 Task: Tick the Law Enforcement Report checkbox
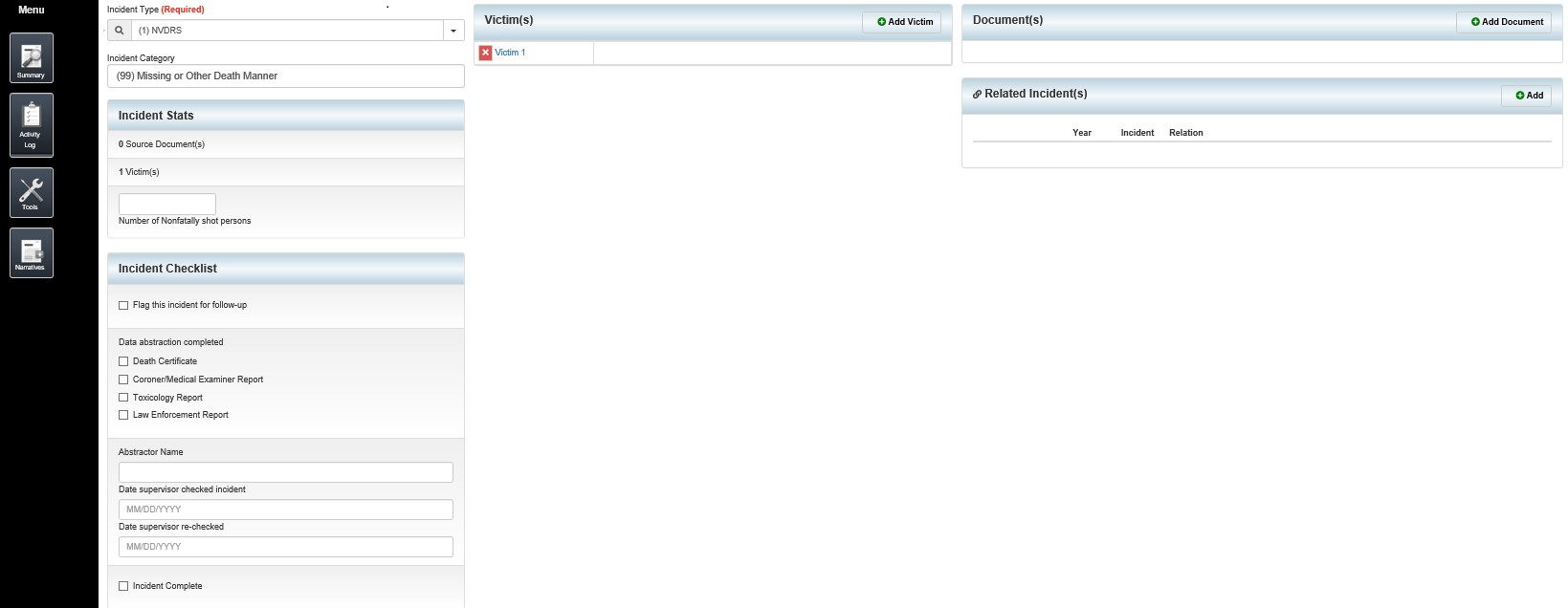pyautogui.click(x=123, y=415)
